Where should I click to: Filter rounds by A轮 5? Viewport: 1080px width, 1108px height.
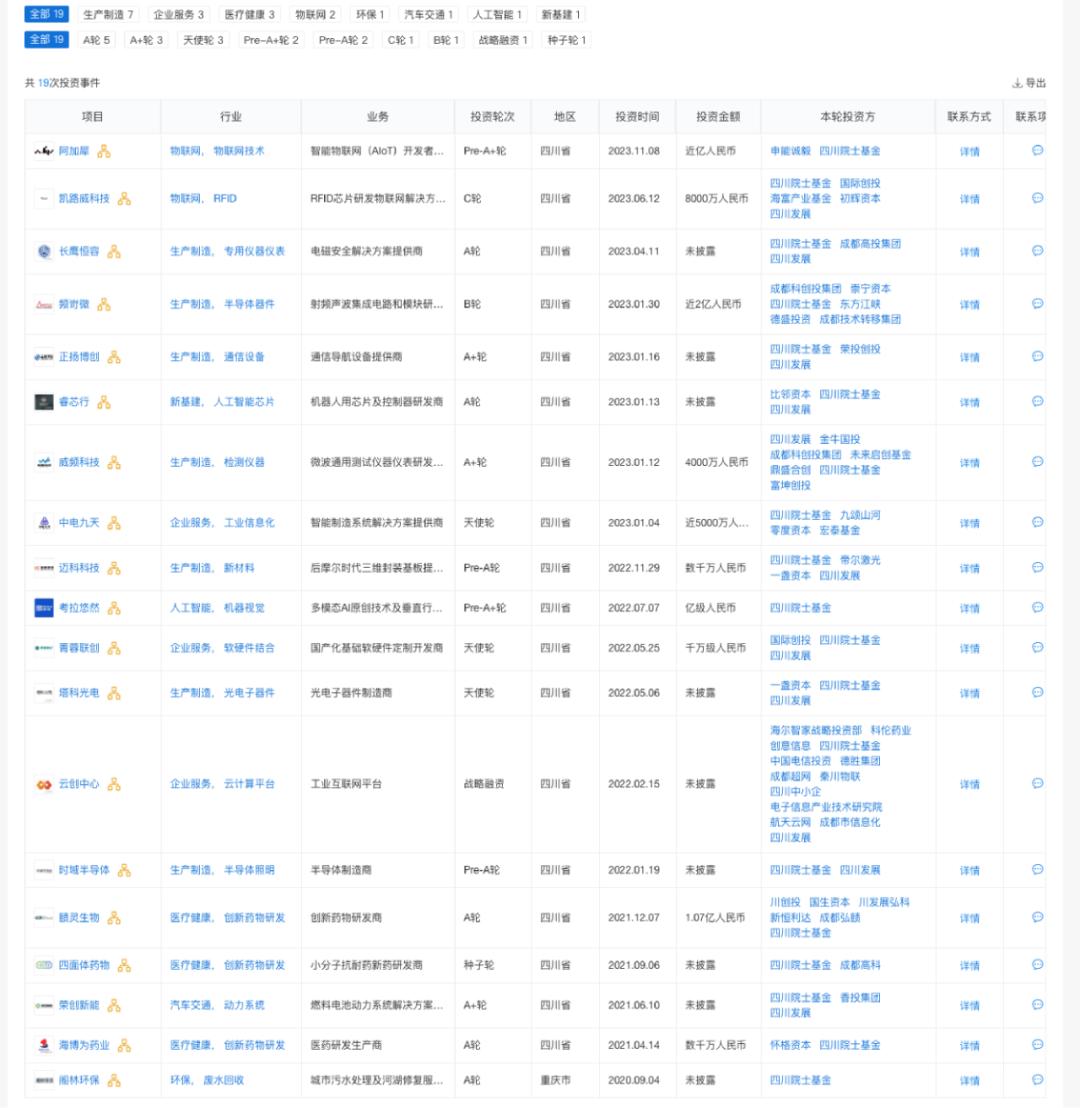pos(97,40)
